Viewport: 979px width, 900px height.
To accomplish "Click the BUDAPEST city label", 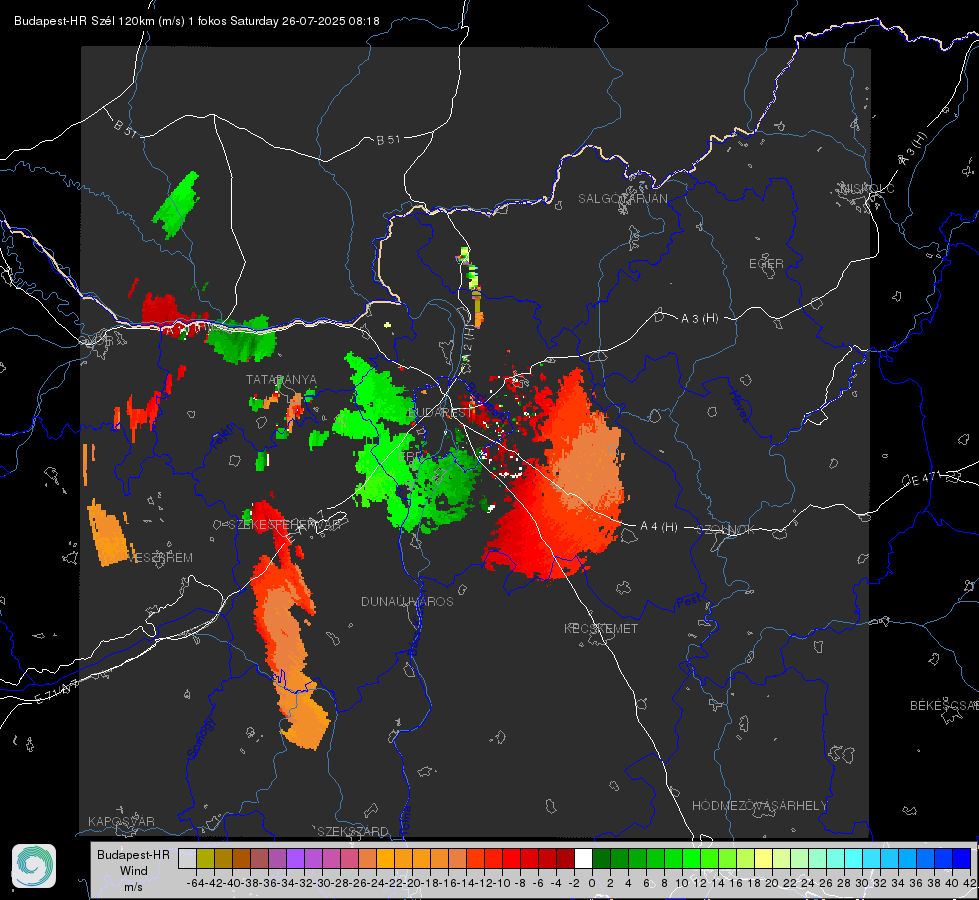I will tap(440, 413).
